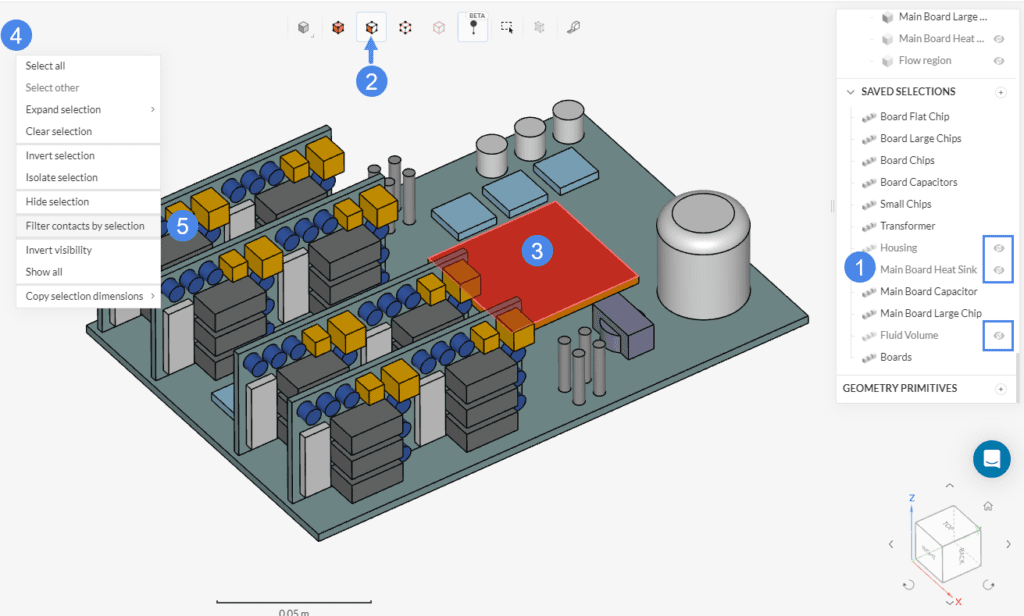Add a new saved selection with the plus button
Image resolution: width=1024 pixels, height=616 pixels.
click(x=1001, y=91)
